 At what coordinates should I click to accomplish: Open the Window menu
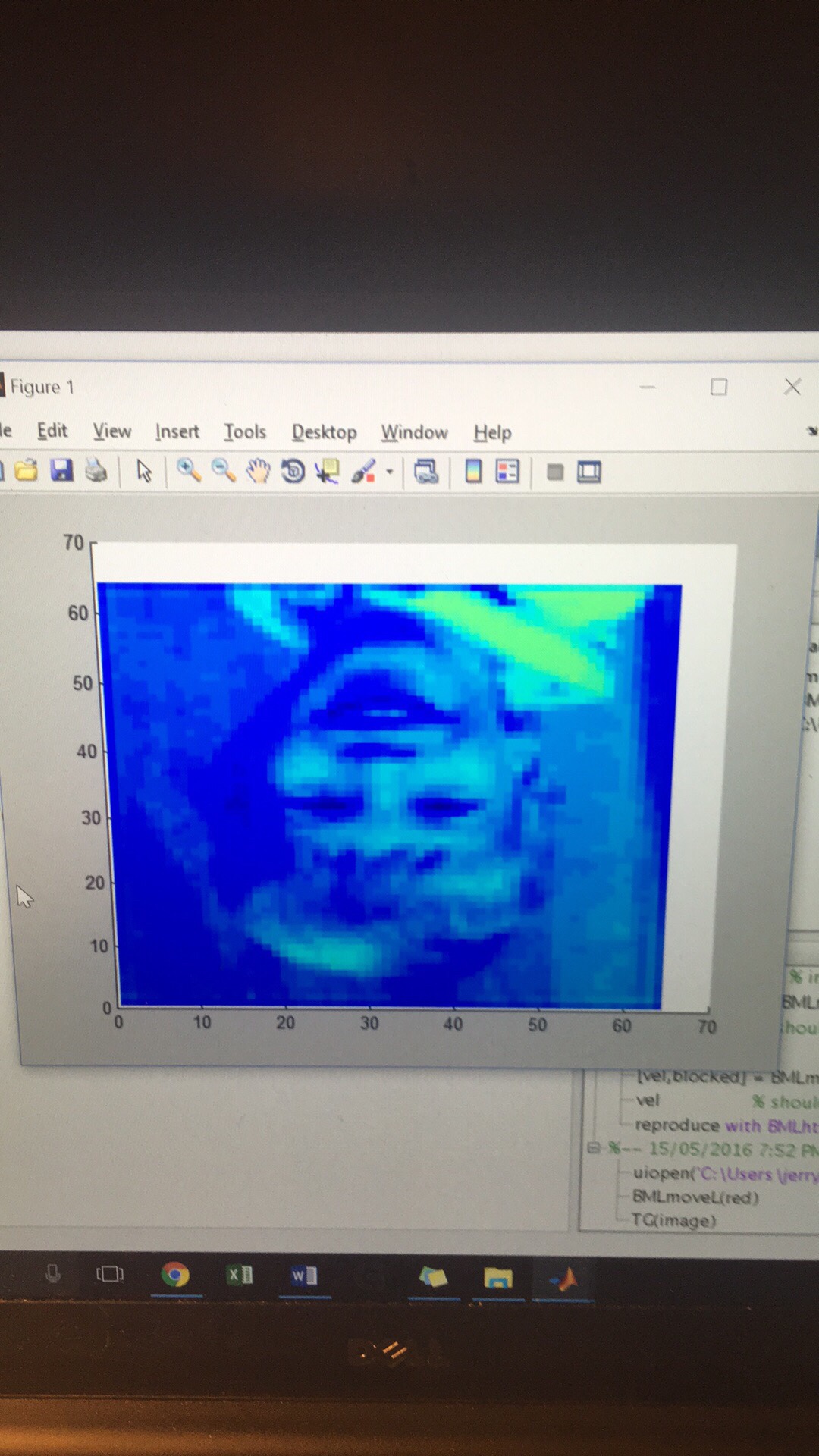(x=414, y=432)
